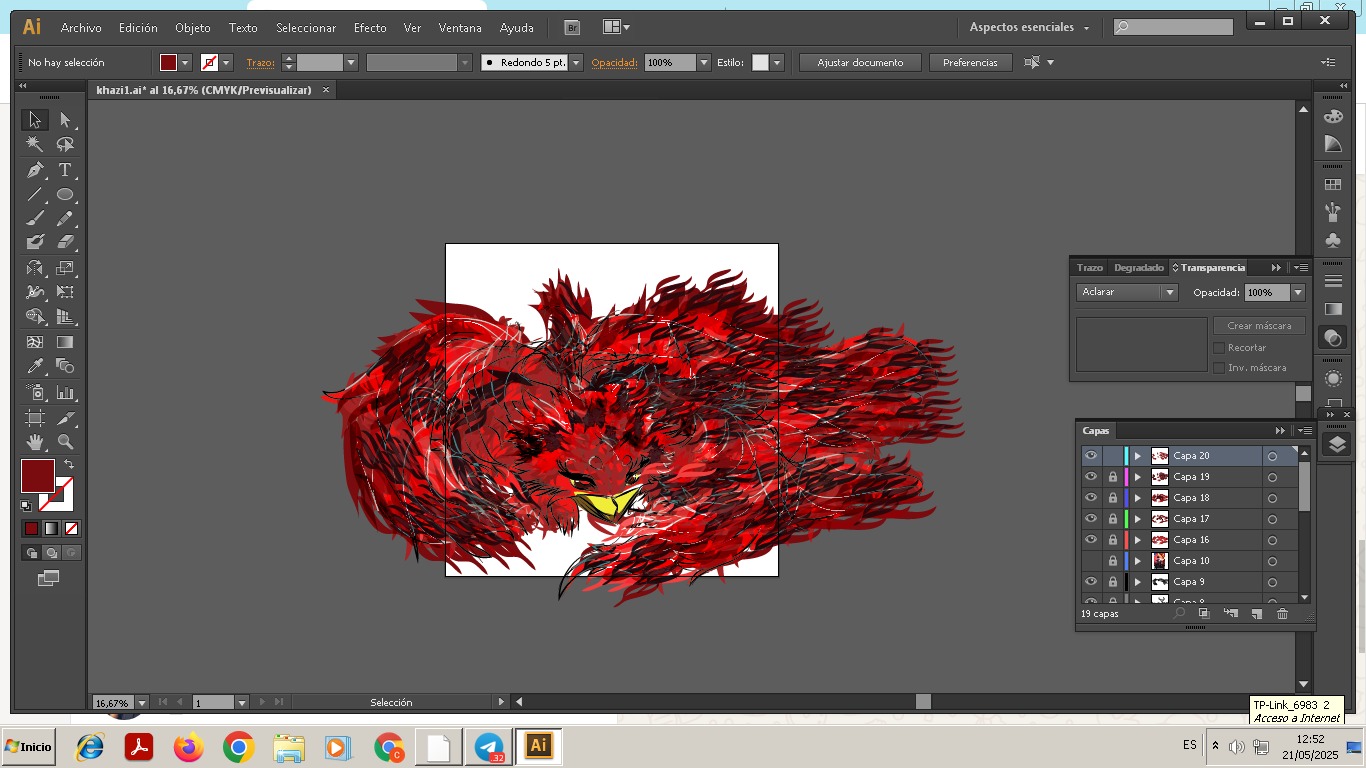Image resolution: width=1366 pixels, height=768 pixels.
Task: Click the Windows Inicio start button
Action: (x=28, y=747)
